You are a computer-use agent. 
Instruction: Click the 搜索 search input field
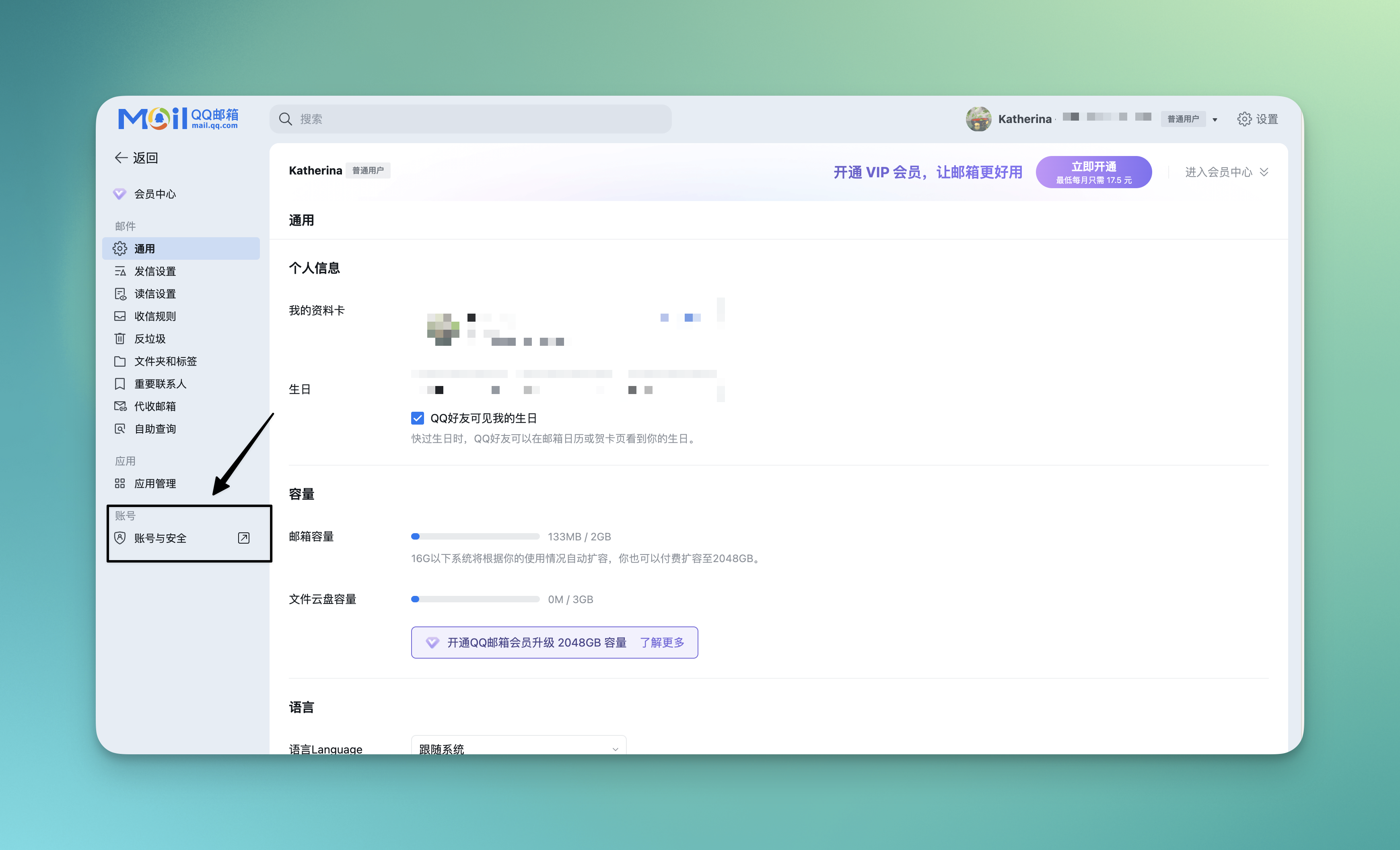470,119
